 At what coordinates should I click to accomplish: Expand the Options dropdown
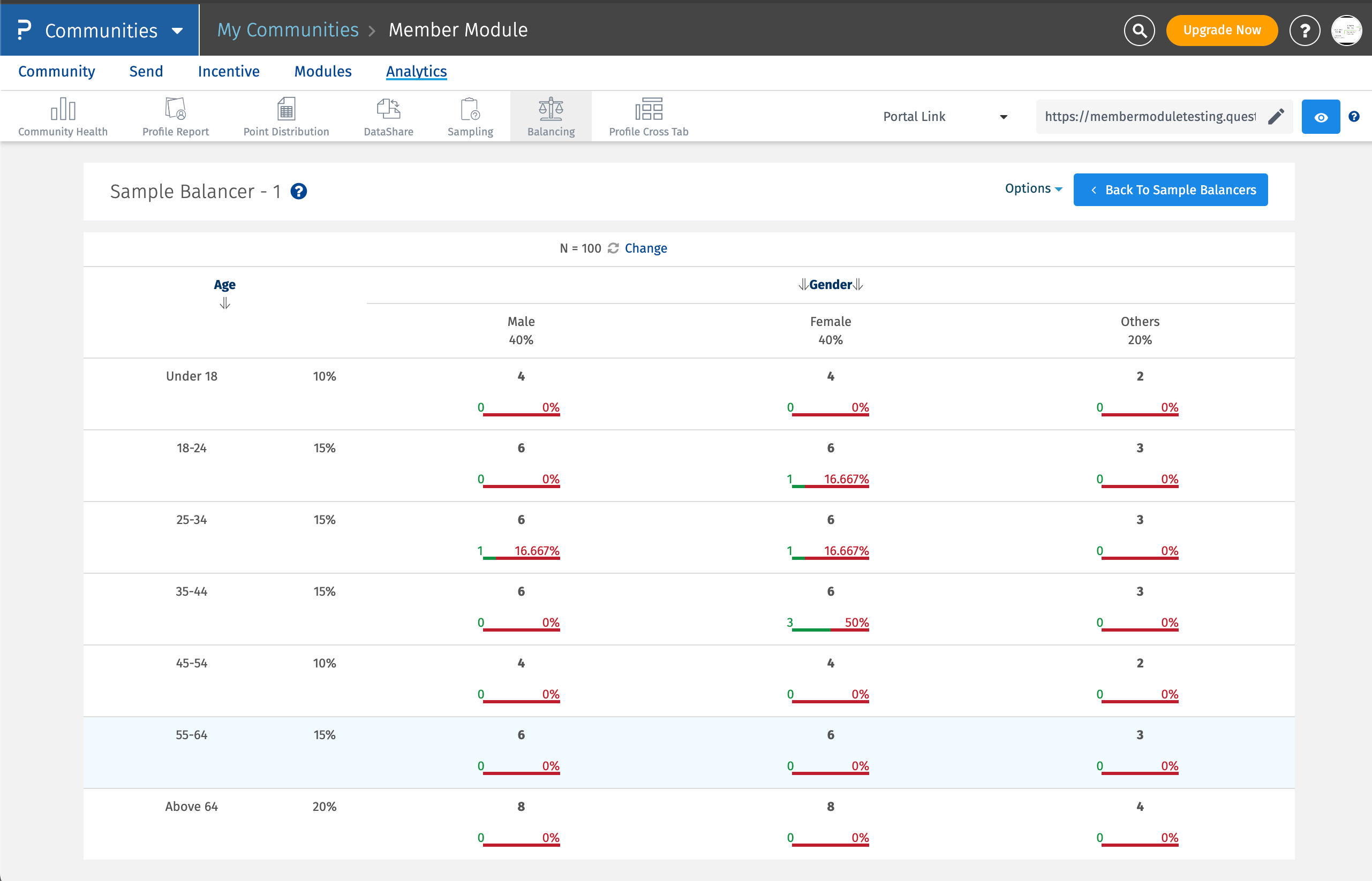pos(1032,189)
